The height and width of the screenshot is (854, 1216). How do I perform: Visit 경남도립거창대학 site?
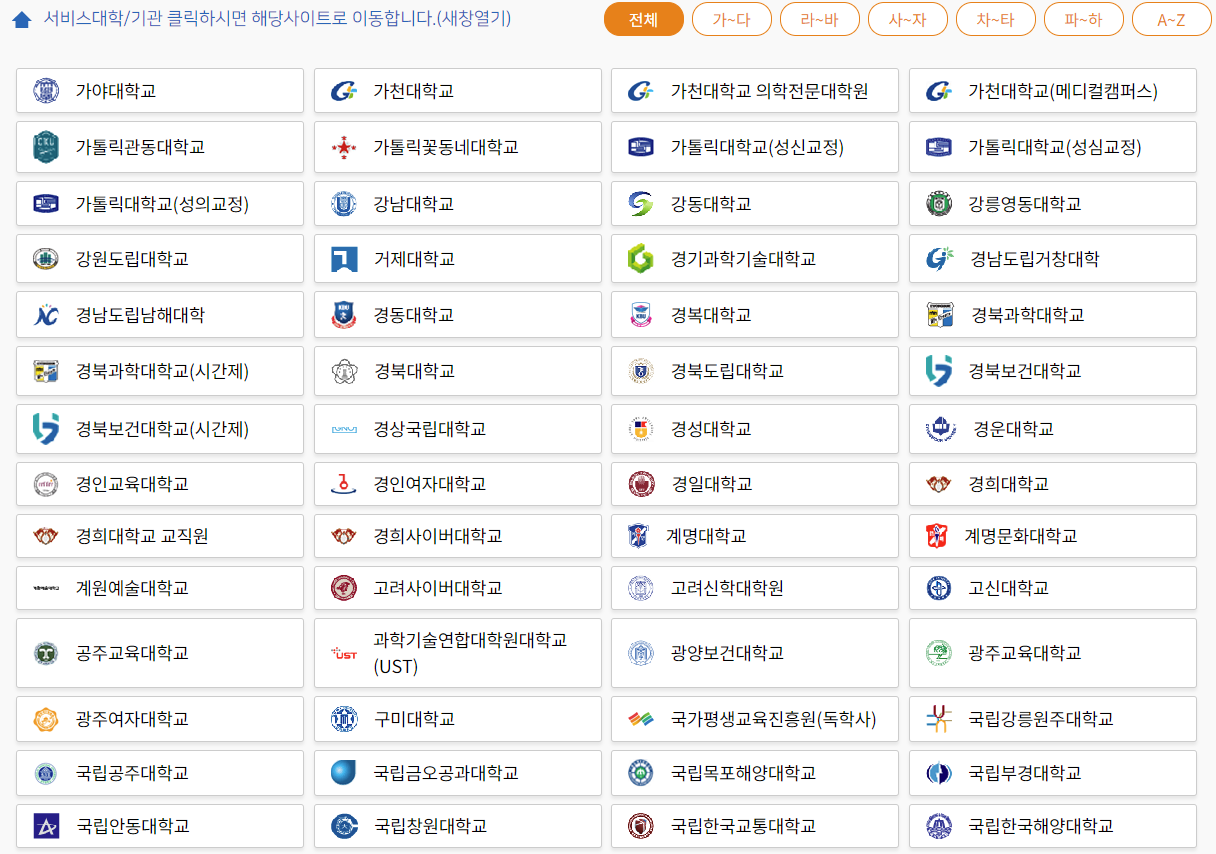click(1053, 259)
